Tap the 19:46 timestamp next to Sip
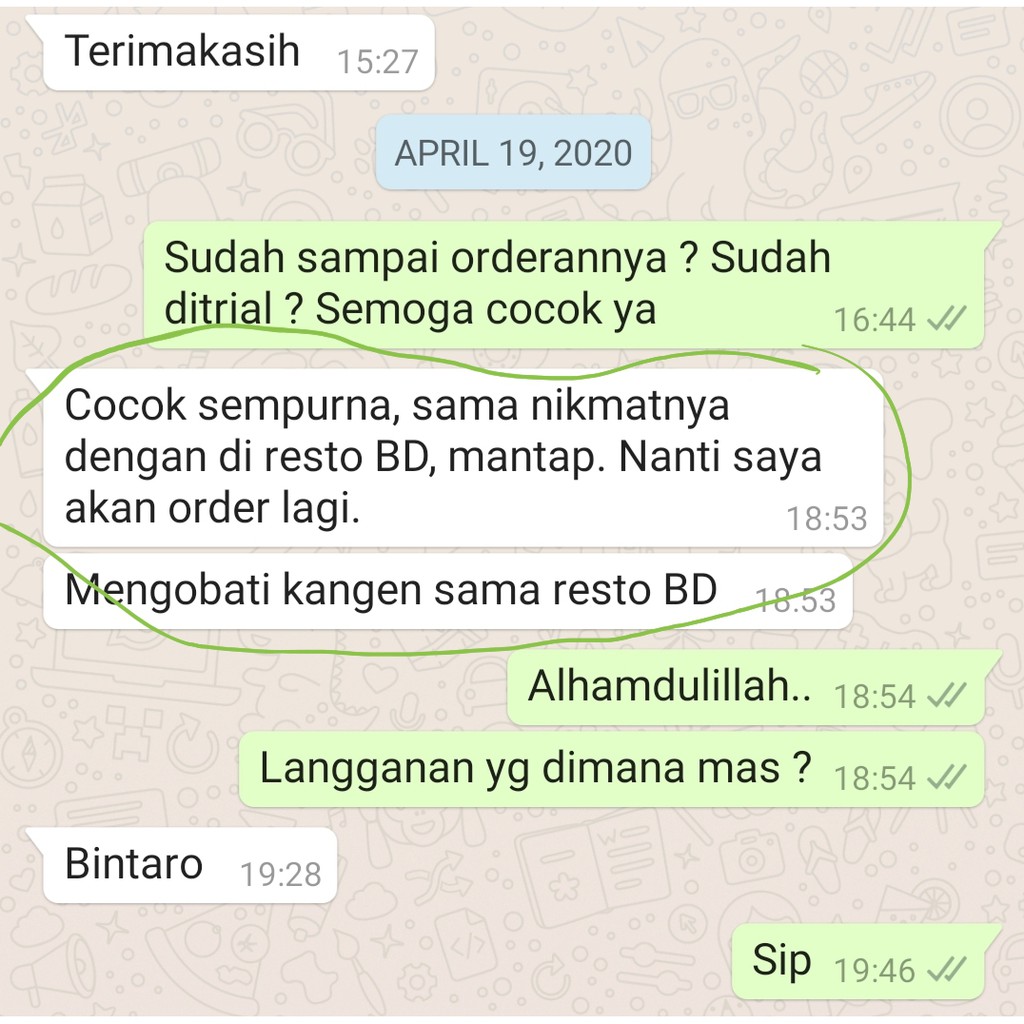 874,970
